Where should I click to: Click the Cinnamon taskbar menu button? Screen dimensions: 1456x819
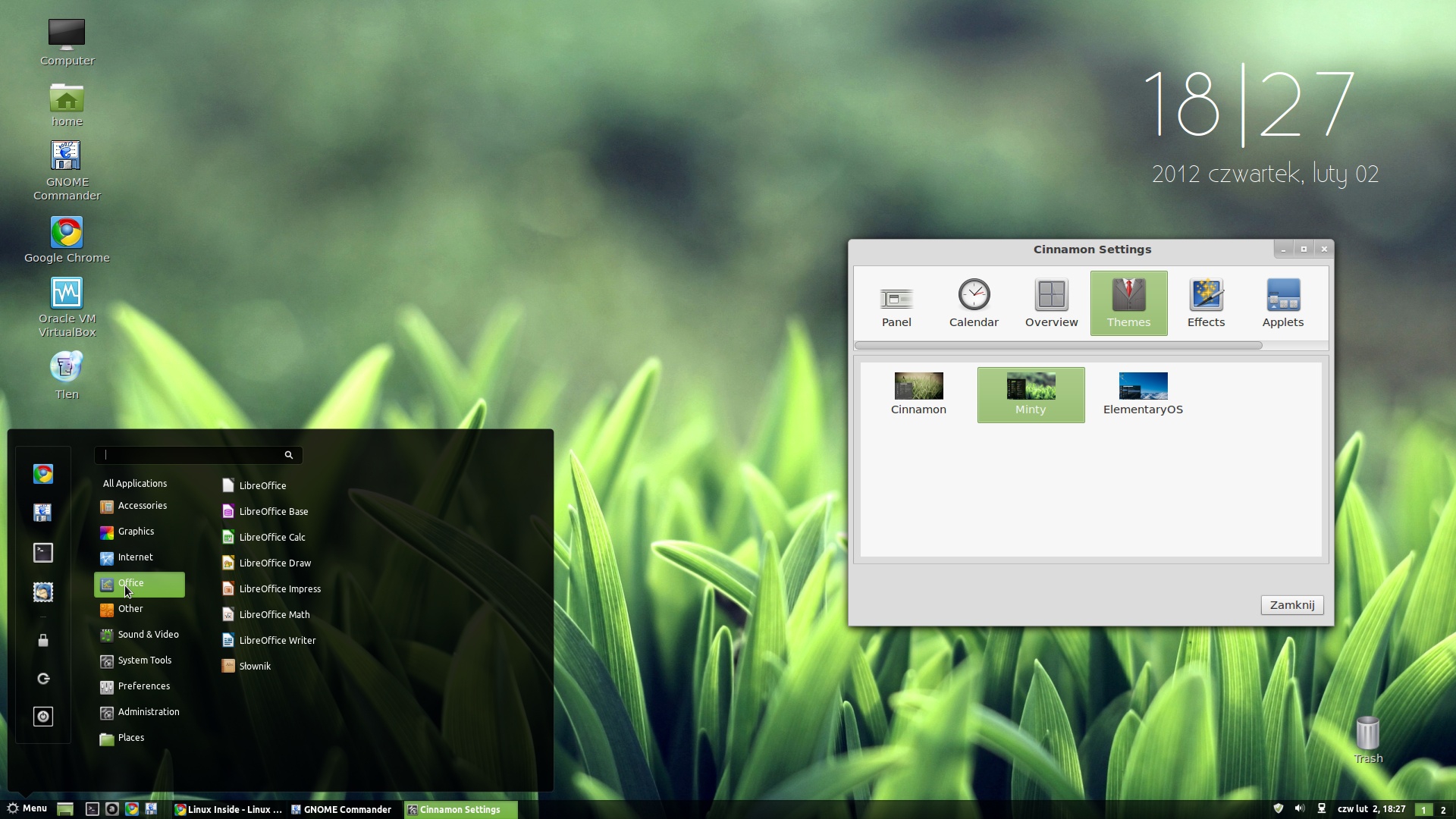click(x=27, y=809)
